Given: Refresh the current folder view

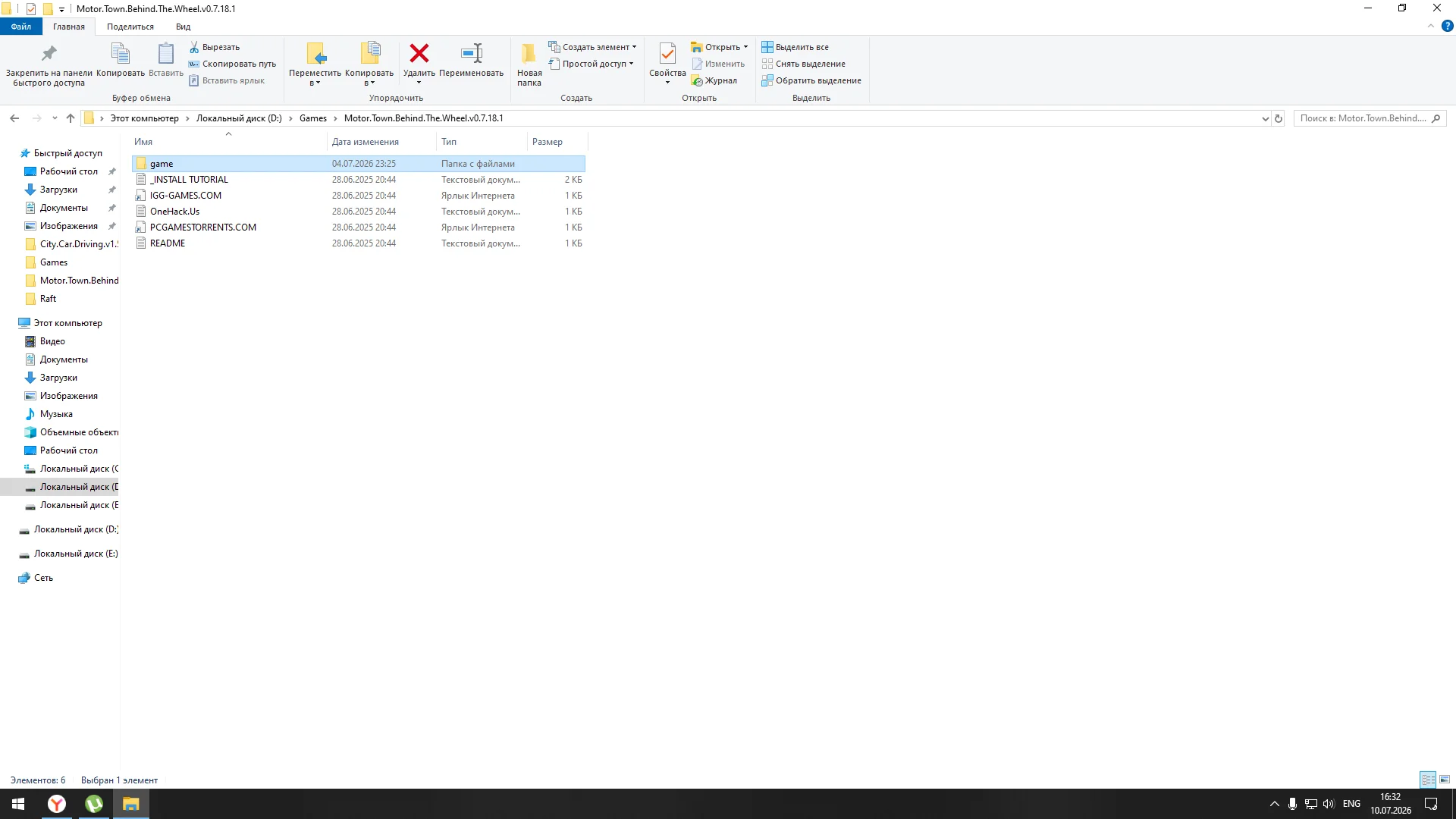Looking at the screenshot, I should (1279, 118).
